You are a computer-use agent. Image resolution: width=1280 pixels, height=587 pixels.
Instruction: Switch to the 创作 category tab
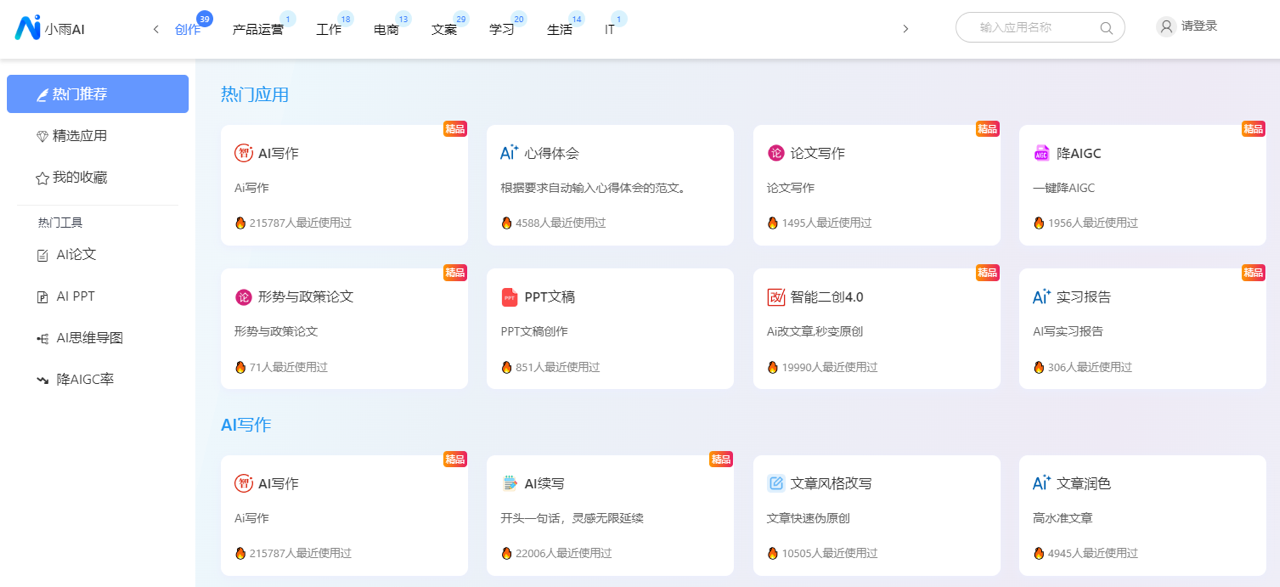pyautogui.click(x=188, y=29)
